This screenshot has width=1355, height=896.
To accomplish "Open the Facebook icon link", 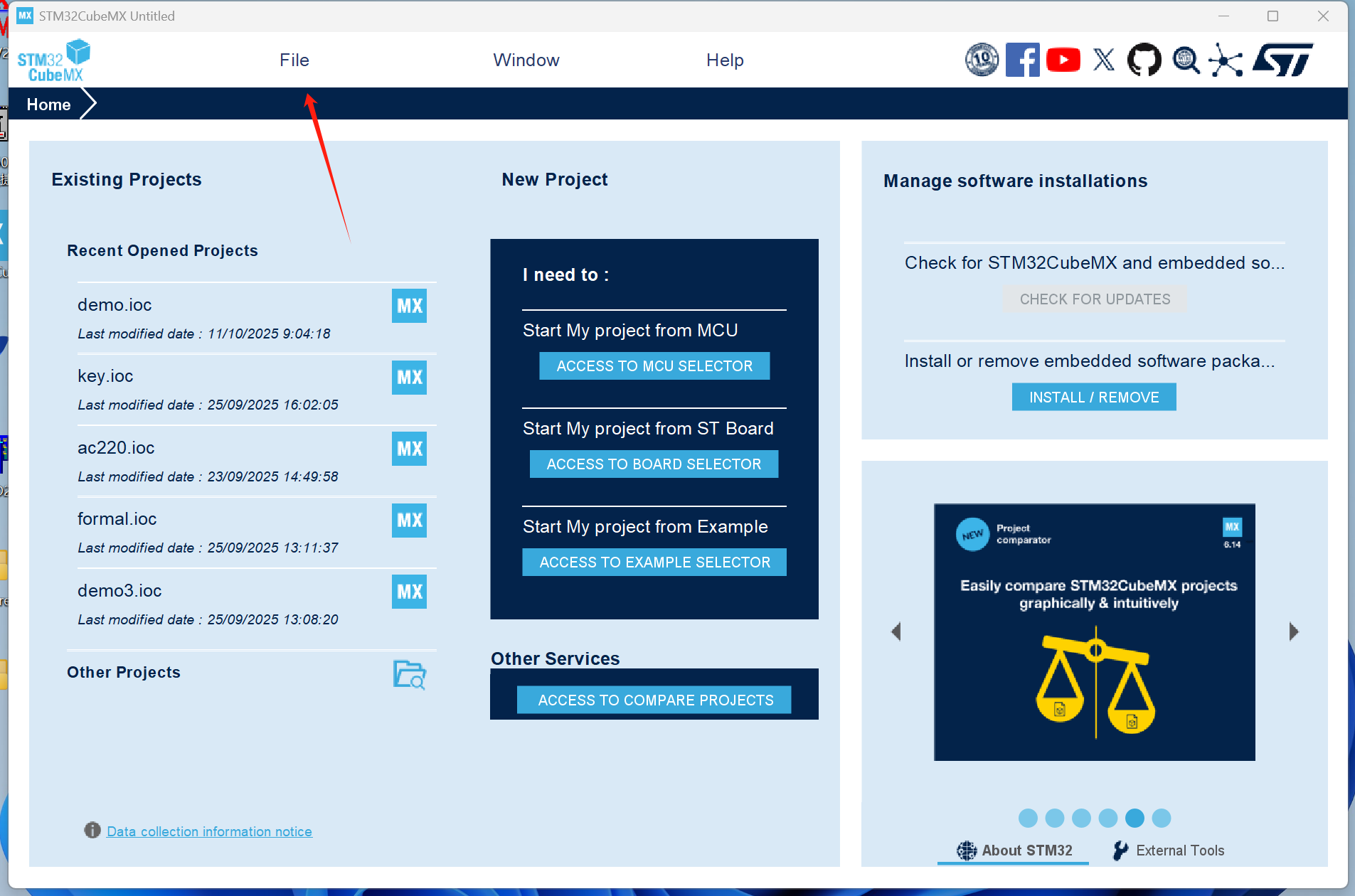I will [x=1023, y=60].
